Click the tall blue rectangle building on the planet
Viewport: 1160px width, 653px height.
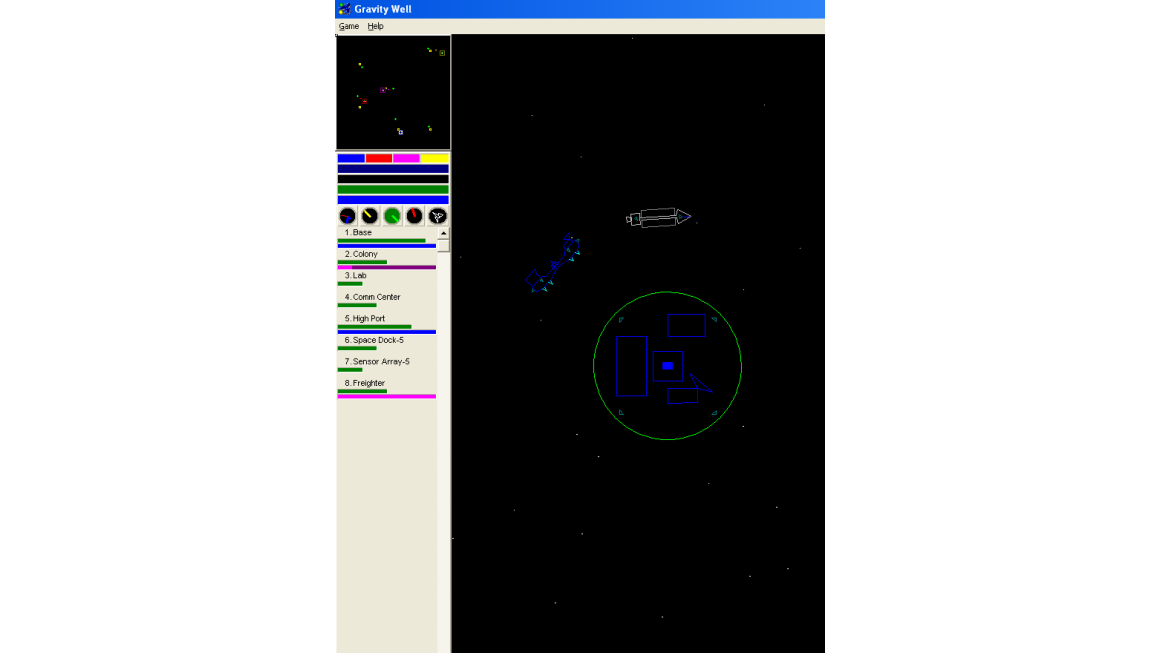[x=631, y=366]
